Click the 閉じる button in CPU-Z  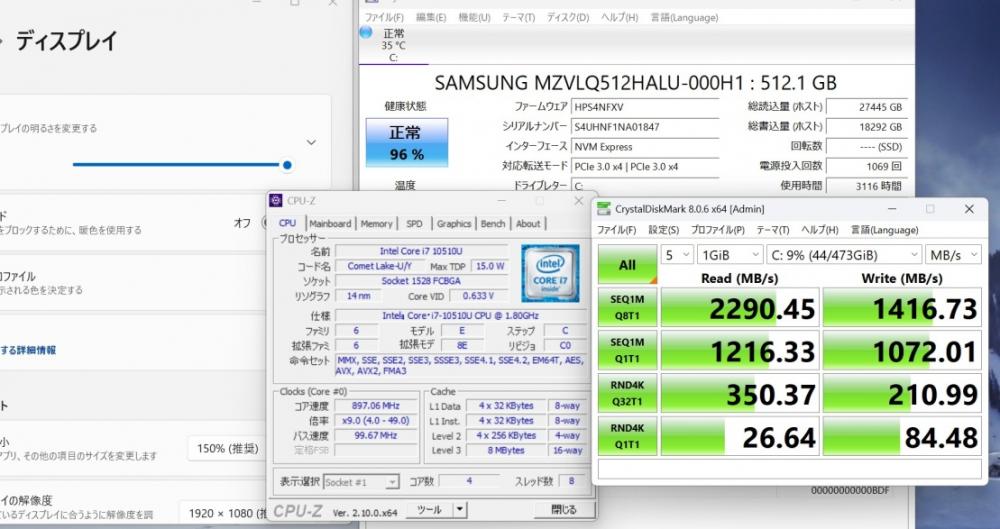click(564, 509)
